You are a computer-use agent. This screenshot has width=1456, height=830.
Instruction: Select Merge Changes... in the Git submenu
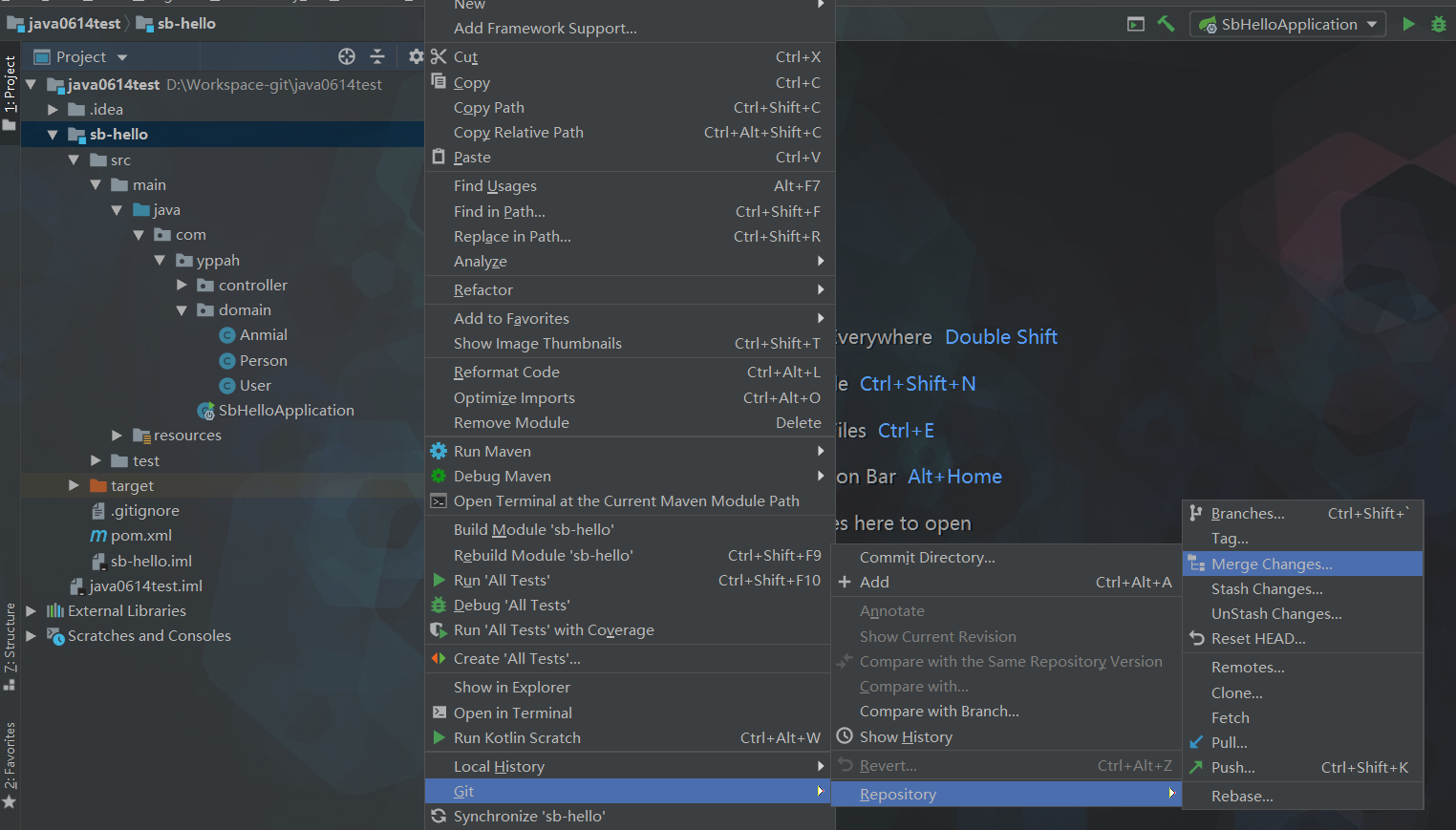point(1271,564)
